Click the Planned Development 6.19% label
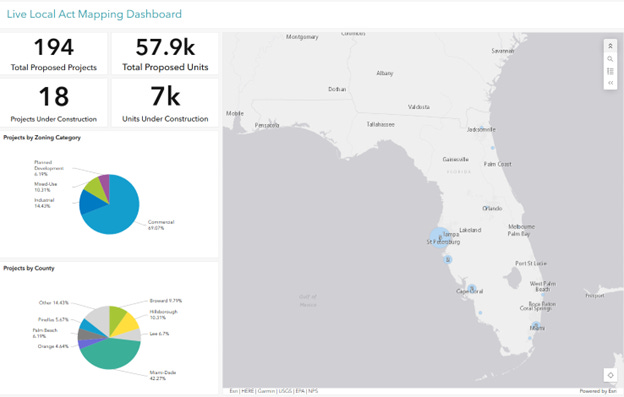 [x=49, y=168]
